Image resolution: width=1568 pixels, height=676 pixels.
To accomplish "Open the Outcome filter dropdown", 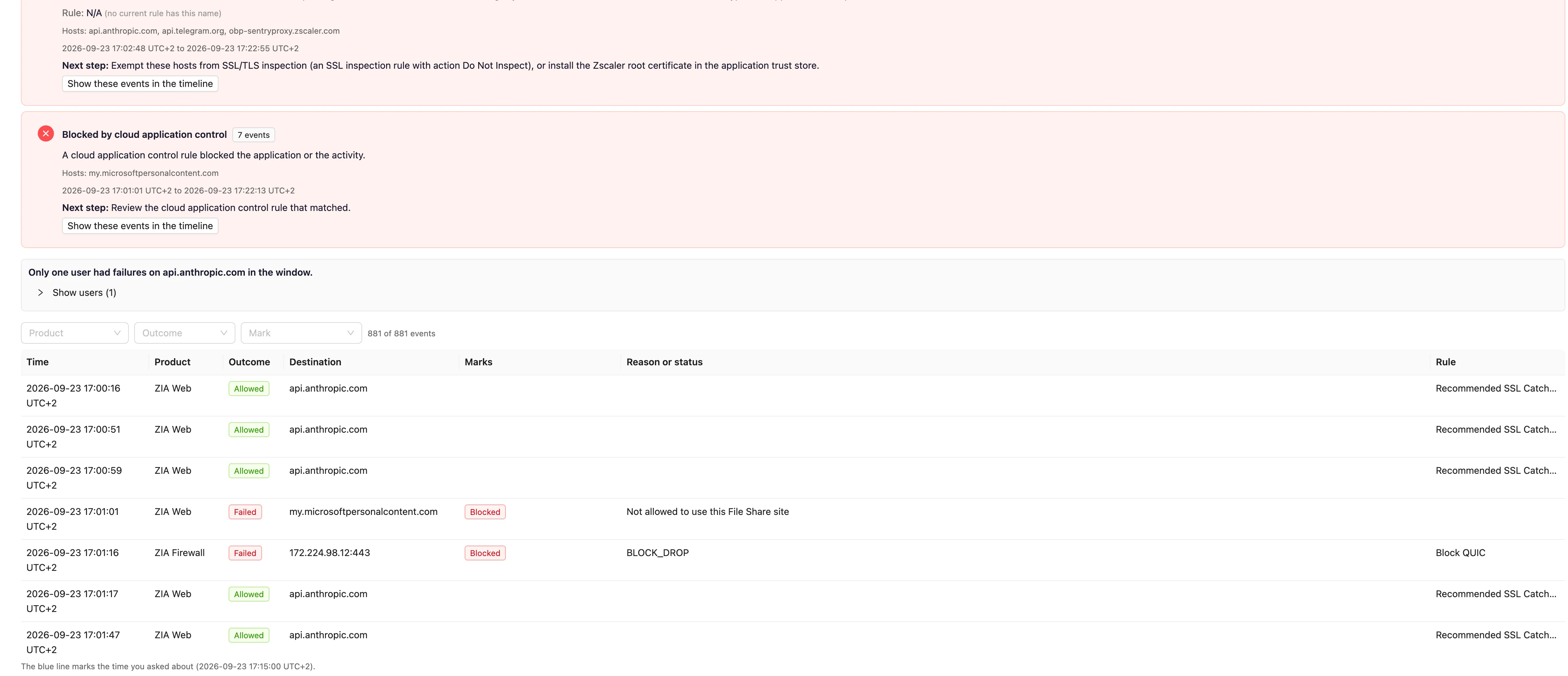I will click(184, 333).
